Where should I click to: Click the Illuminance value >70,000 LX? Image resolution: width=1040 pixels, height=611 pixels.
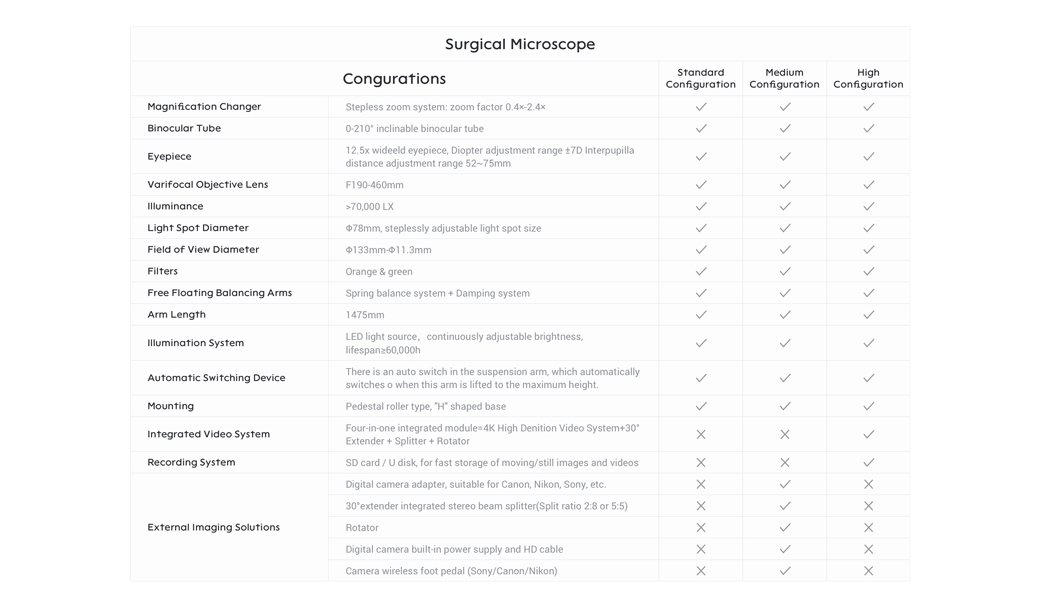369,206
